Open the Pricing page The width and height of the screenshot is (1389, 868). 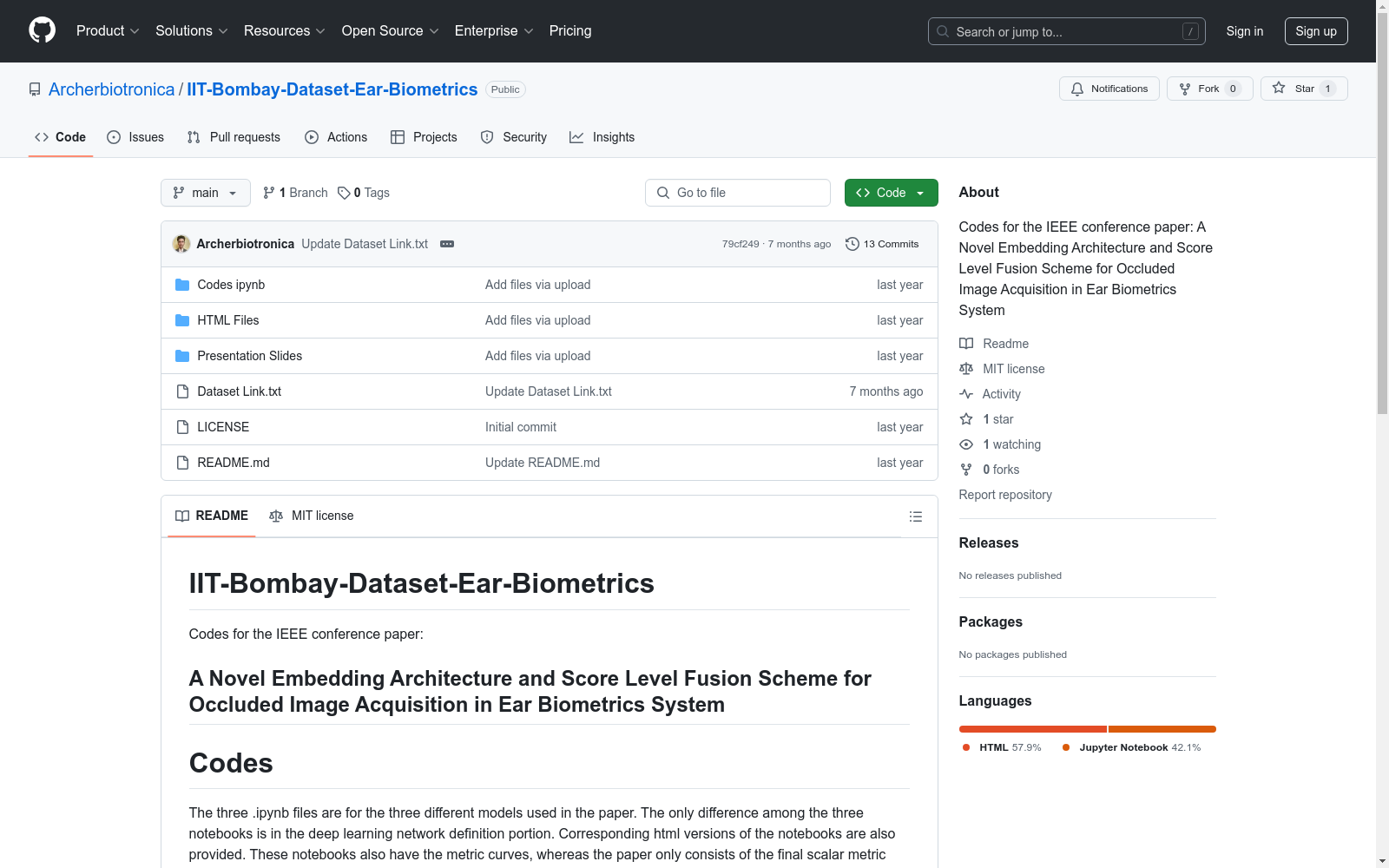pyautogui.click(x=570, y=30)
